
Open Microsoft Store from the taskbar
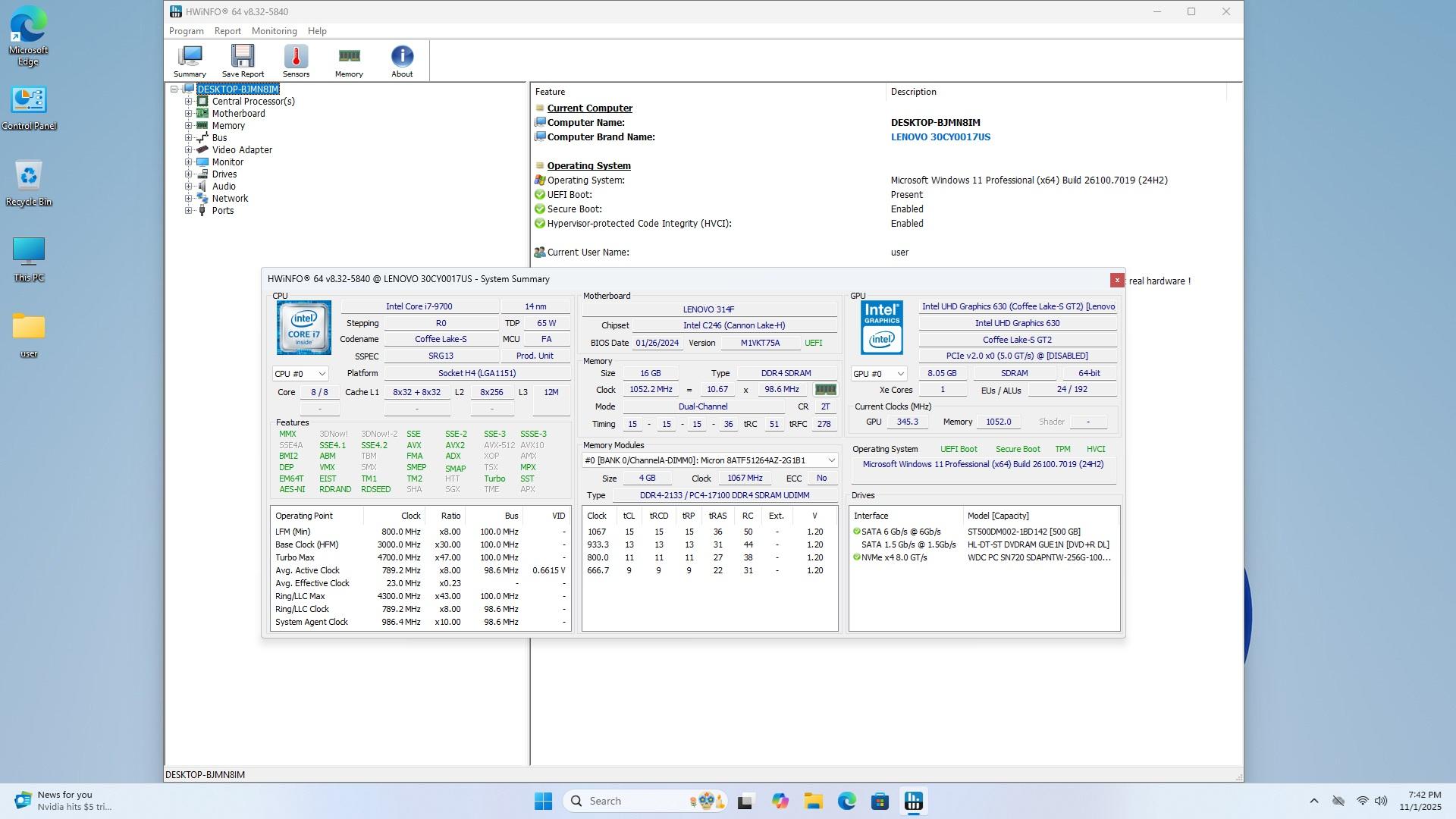pyautogui.click(x=880, y=801)
